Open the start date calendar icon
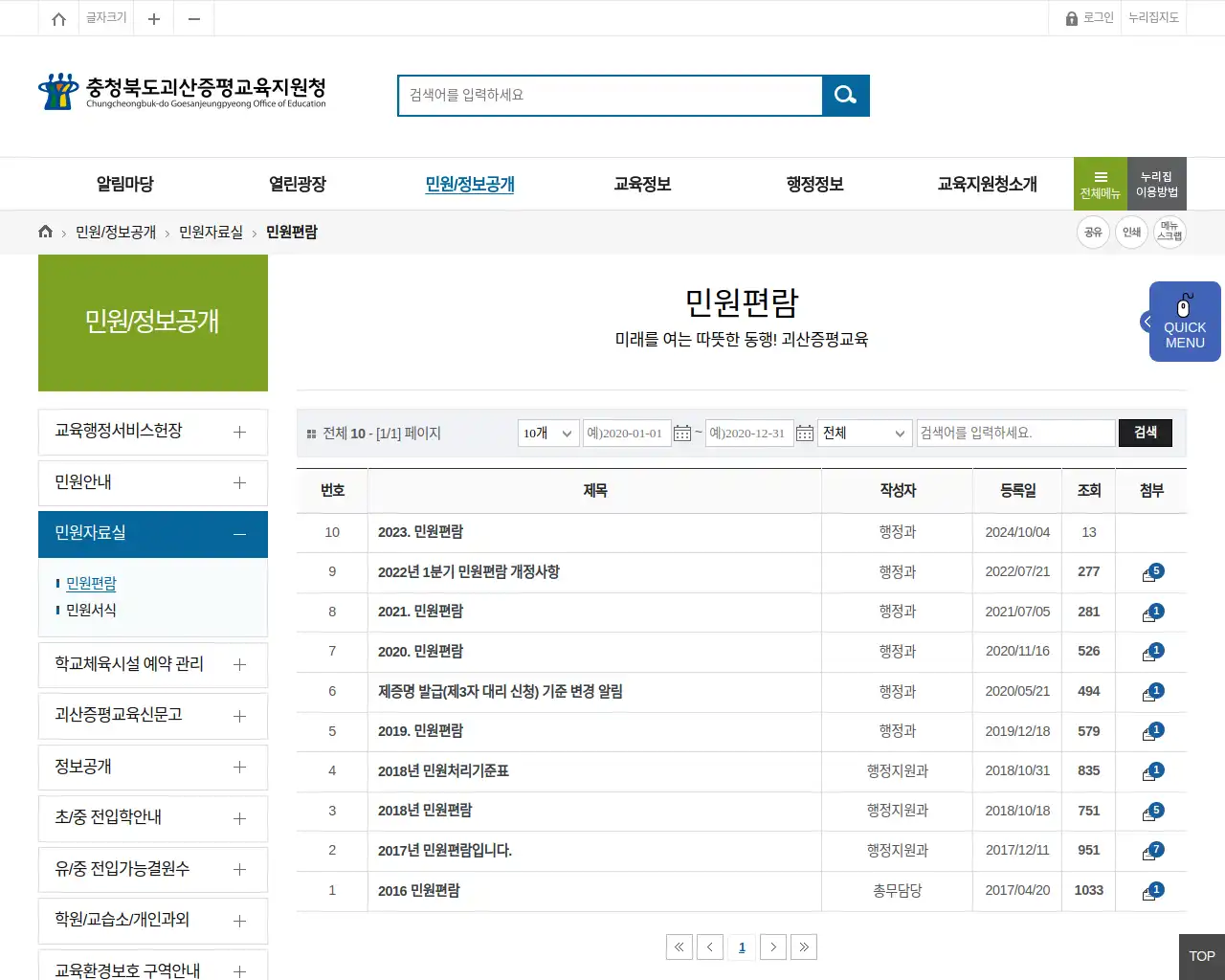Image resolution: width=1225 pixels, height=980 pixels. [682, 434]
